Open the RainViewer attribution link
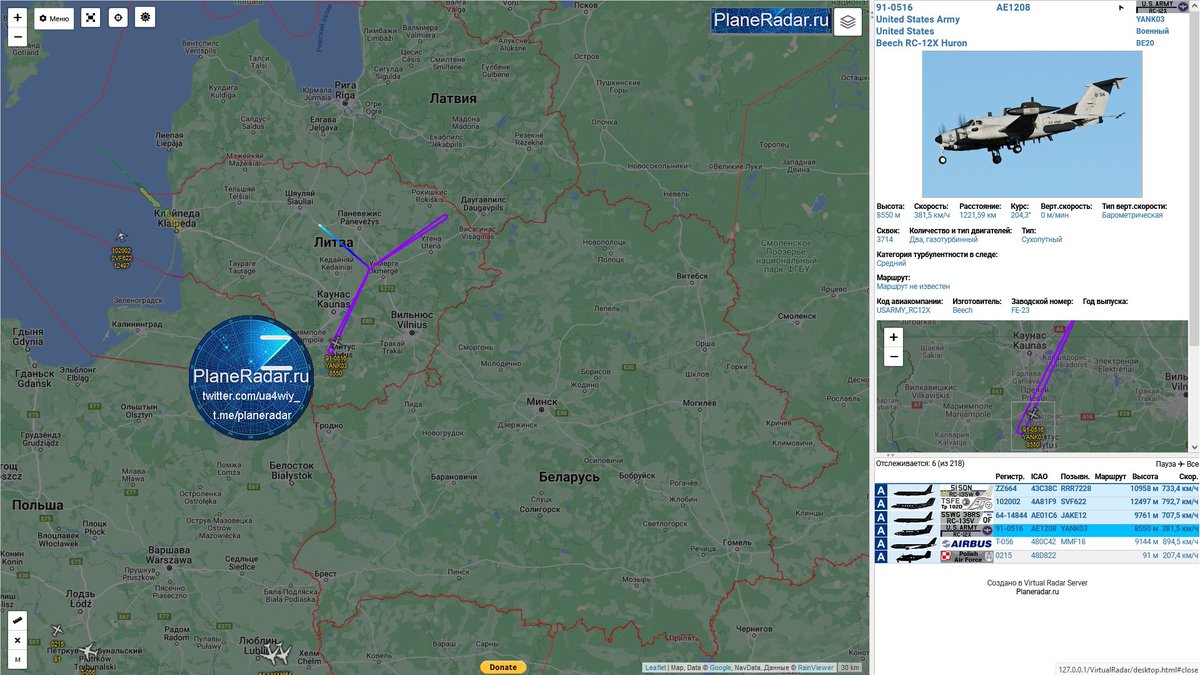The image size is (1200, 675). pyautogui.click(x=815, y=668)
